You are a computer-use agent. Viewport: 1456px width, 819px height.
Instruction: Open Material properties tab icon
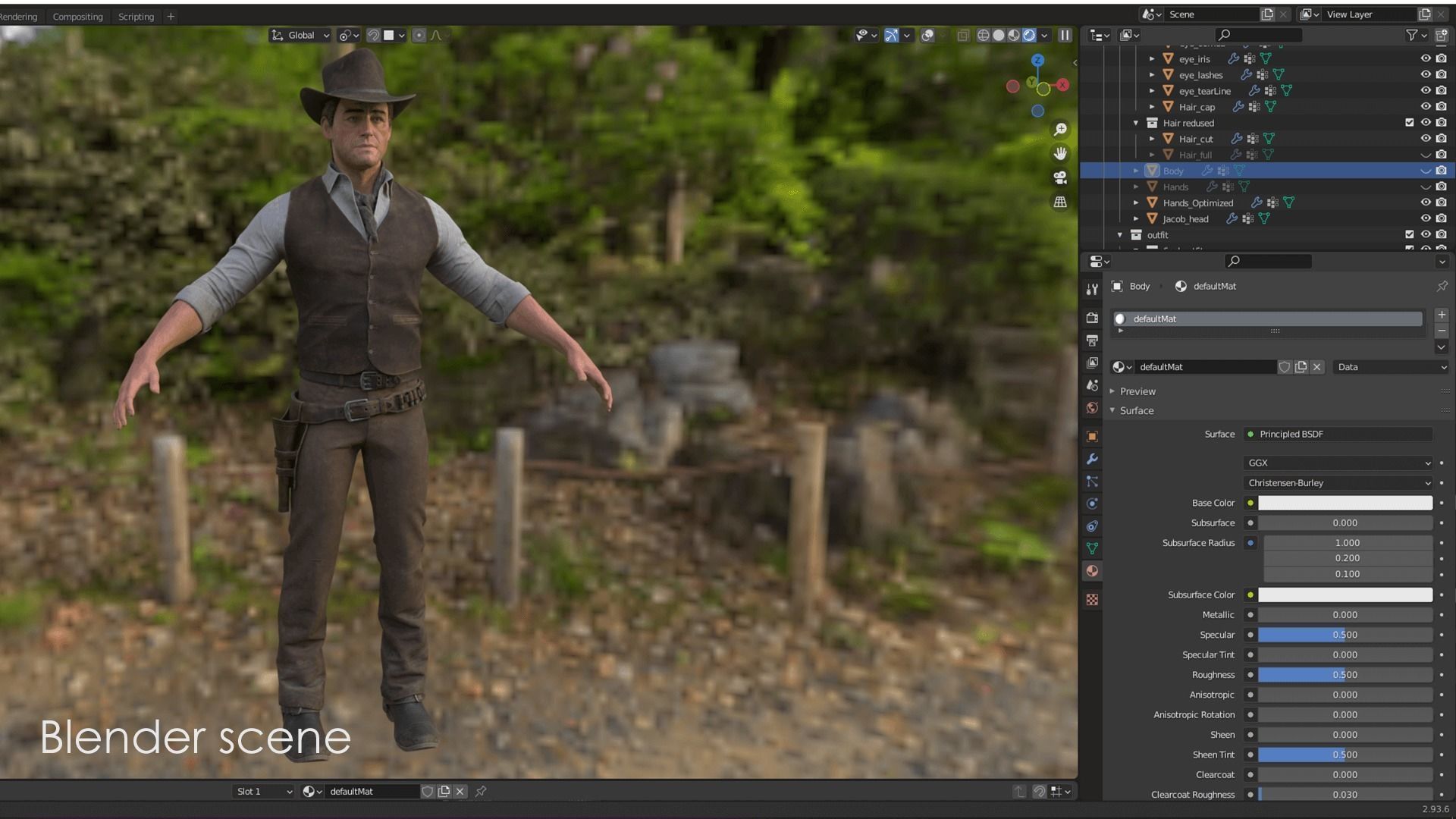1092,571
